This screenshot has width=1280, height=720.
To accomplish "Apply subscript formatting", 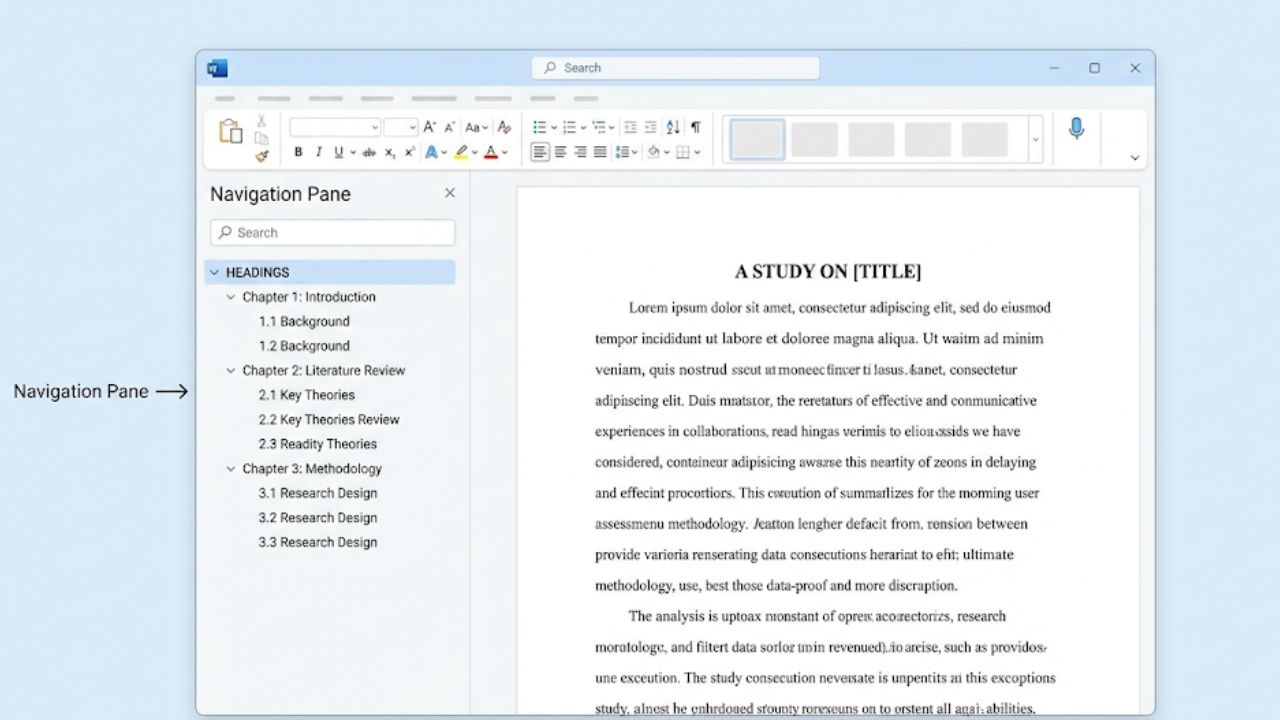I will [x=390, y=152].
